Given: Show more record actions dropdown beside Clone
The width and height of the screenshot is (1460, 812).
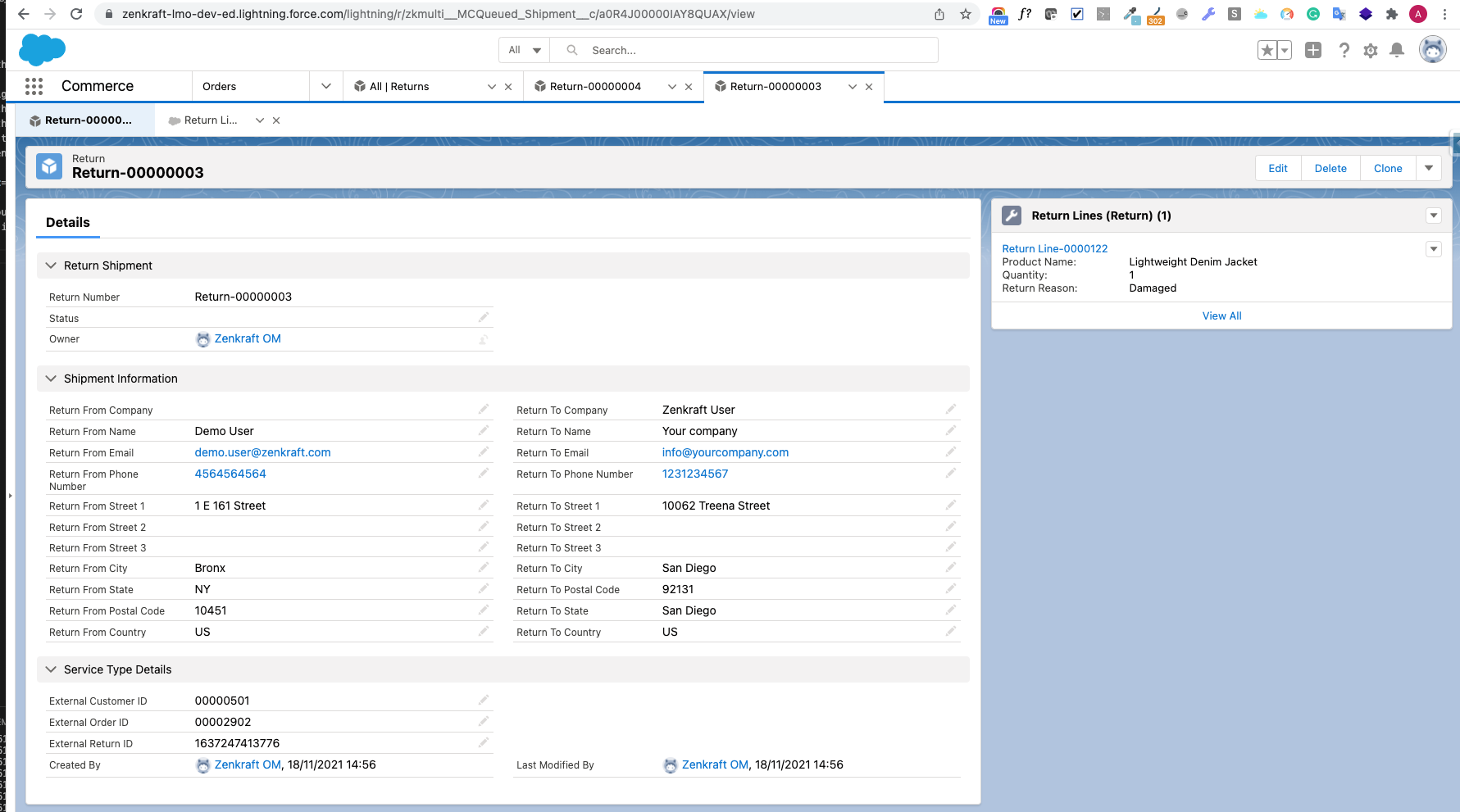Looking at the screenshot, I should click(x=1429, y=168).
